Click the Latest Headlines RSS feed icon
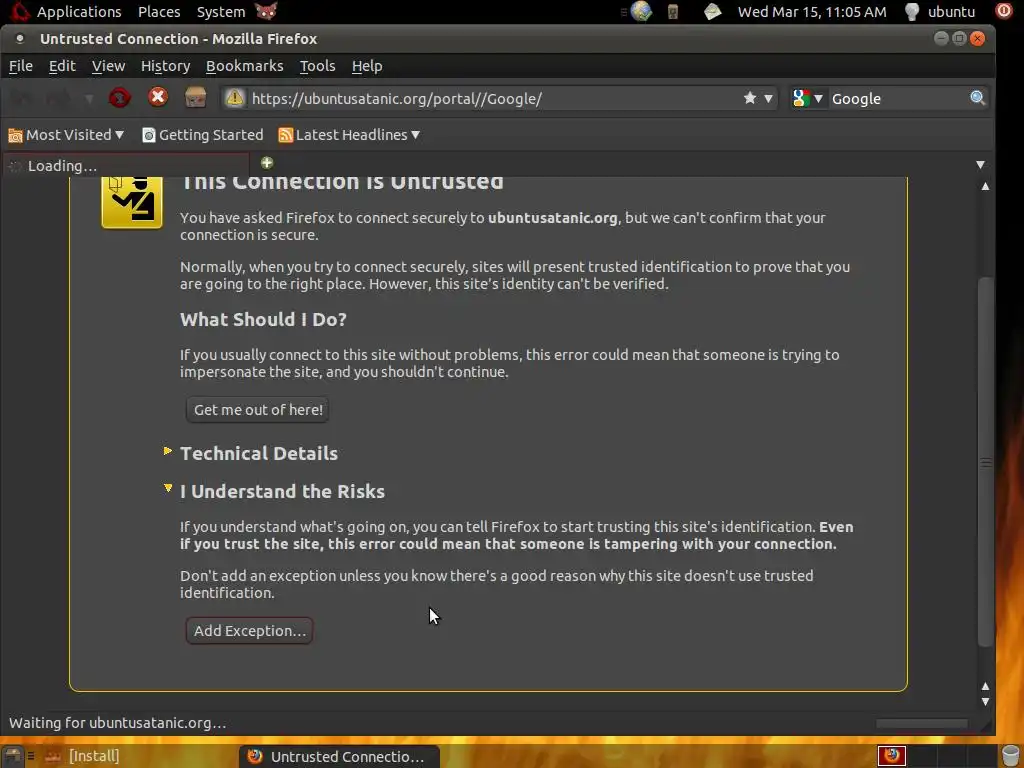 pos(285,135)
